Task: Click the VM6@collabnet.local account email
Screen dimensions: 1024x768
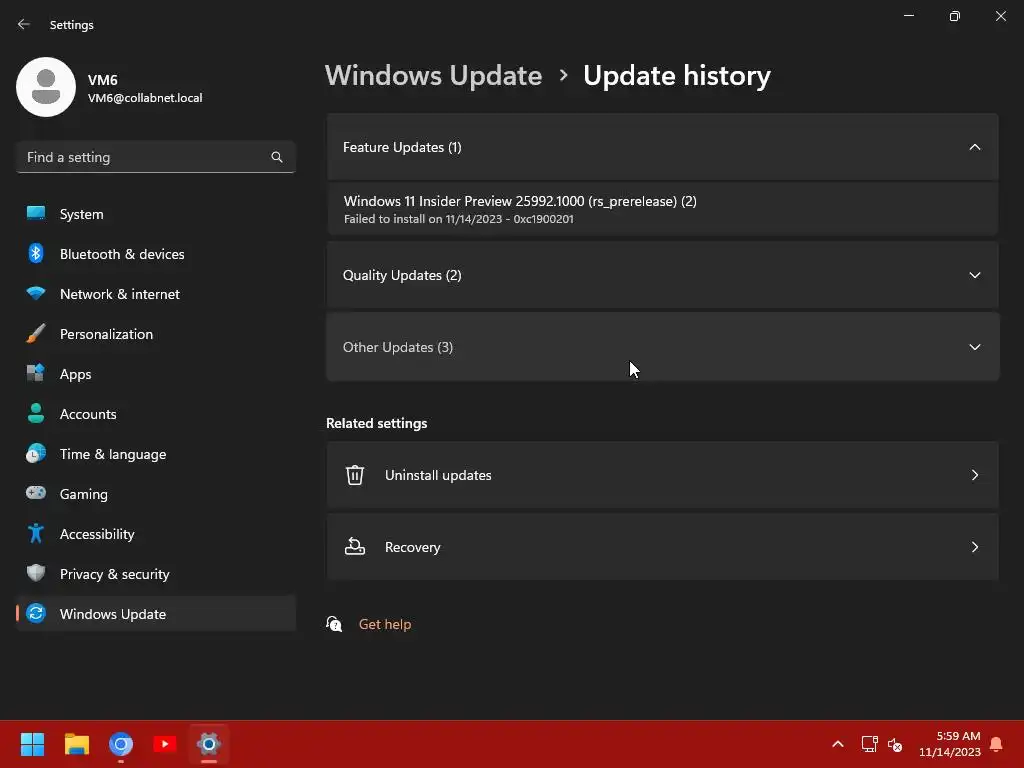Action: coord(145,98)
